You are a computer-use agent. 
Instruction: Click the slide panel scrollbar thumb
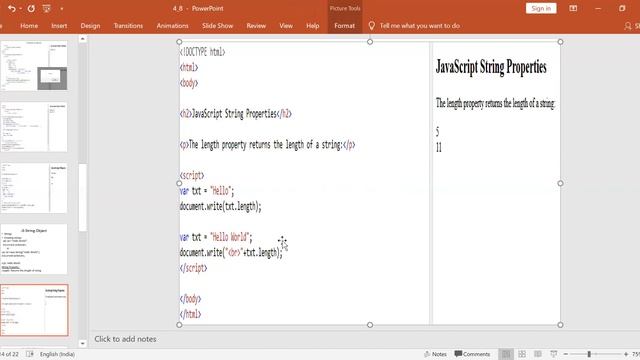click(x=82, y=198)
